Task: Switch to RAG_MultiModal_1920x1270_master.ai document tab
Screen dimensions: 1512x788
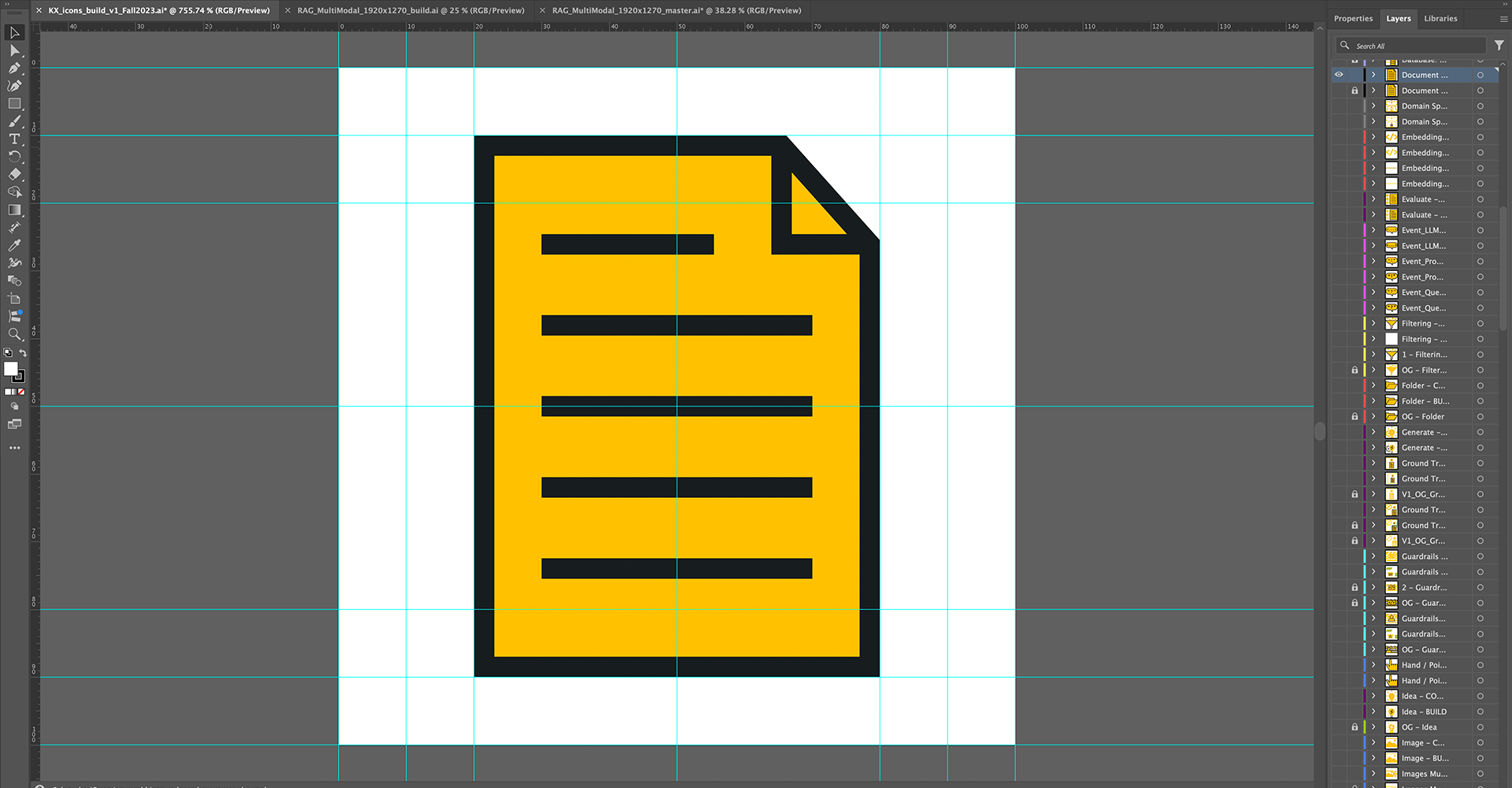Action: pyautogui.click(x=676, y=10)
